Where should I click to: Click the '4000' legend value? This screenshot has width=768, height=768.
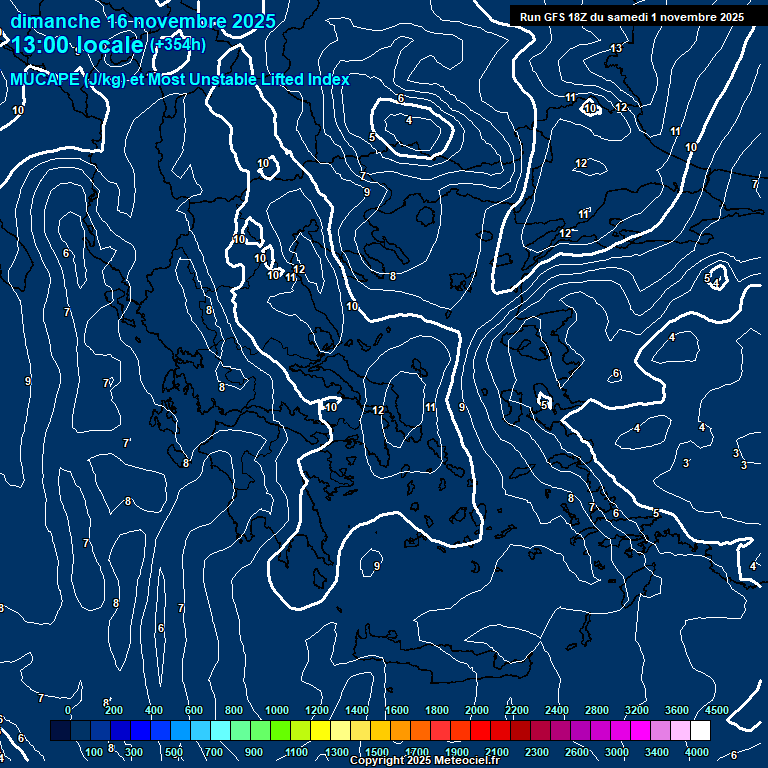(x=697, y=752)
